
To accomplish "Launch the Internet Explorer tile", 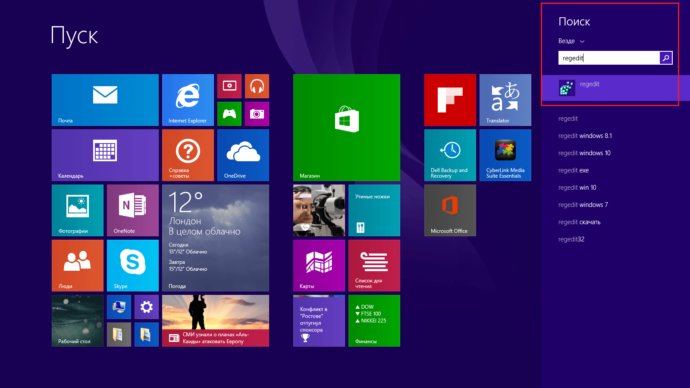I will pyautogui.click(x=188, y=100).
